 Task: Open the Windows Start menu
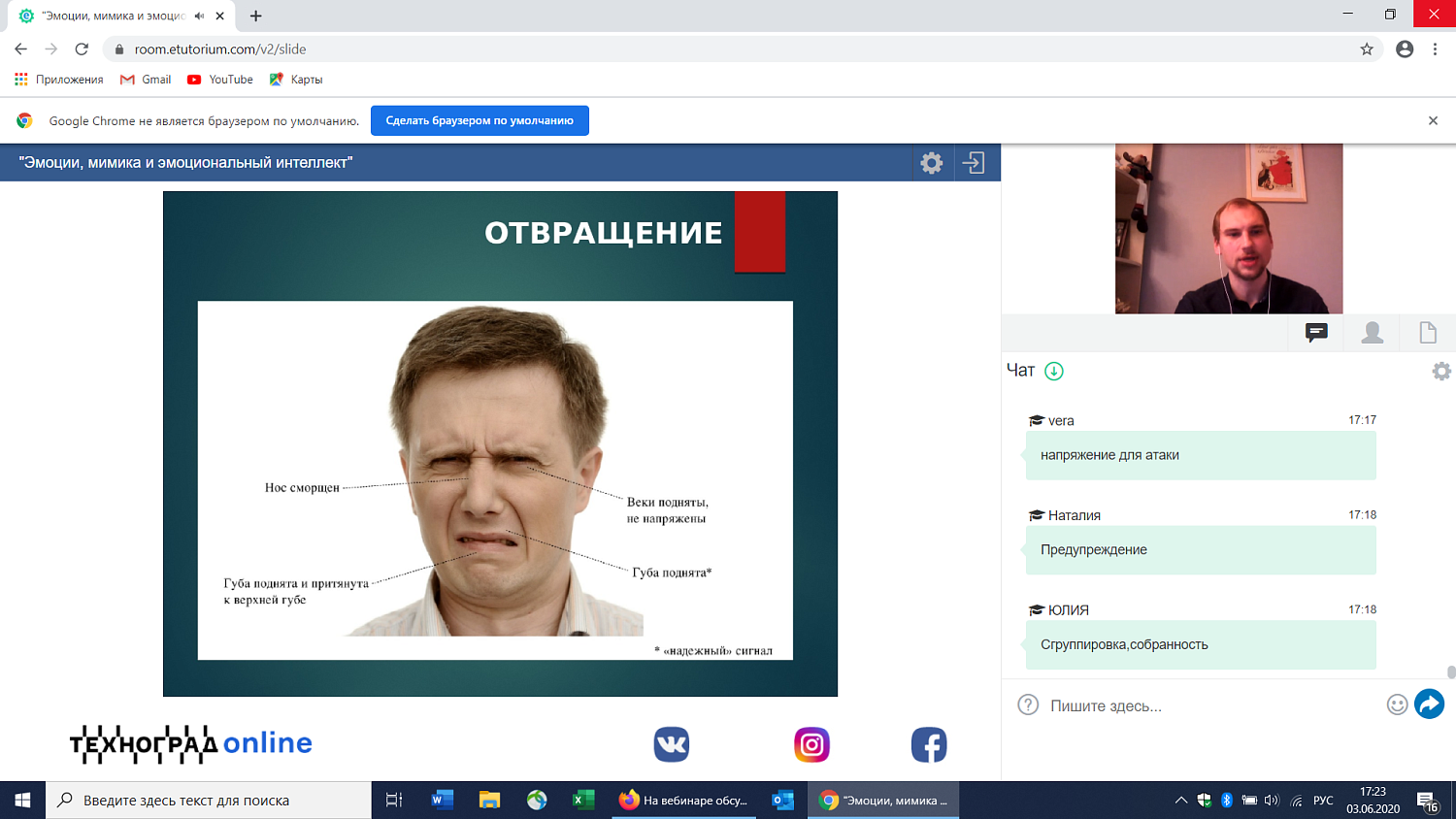[x=22, y=801]
